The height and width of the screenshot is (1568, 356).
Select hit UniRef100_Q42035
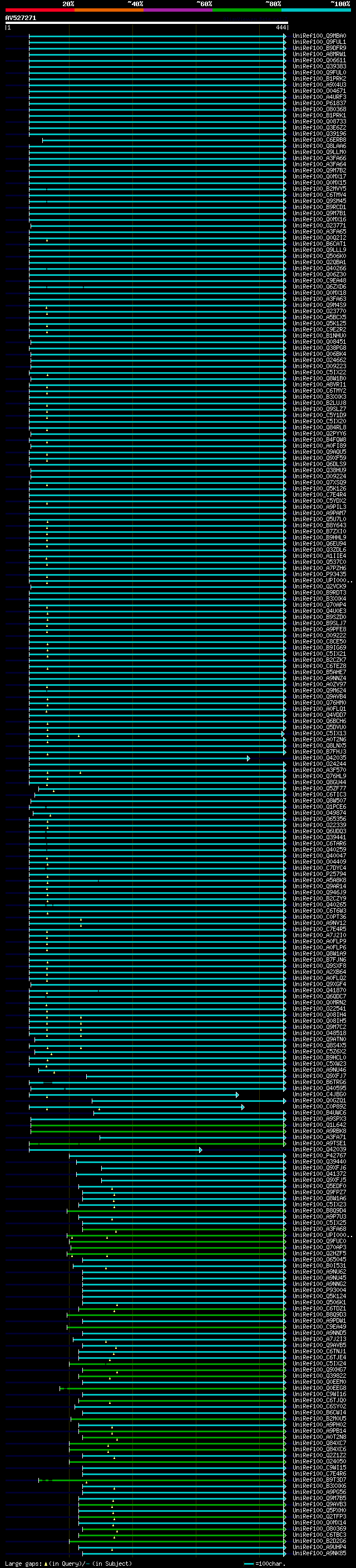click(319, 758)
